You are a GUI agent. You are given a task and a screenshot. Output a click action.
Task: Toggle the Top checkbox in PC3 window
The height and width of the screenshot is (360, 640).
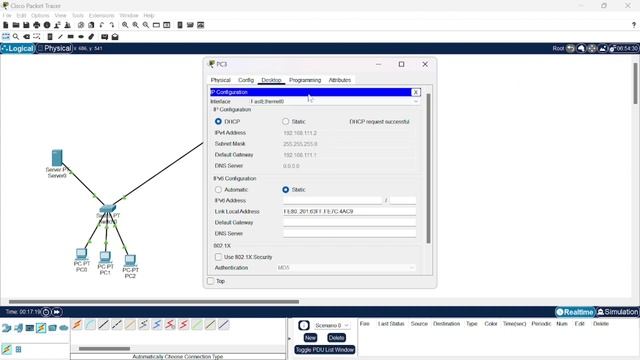click(x=211, y=281)
